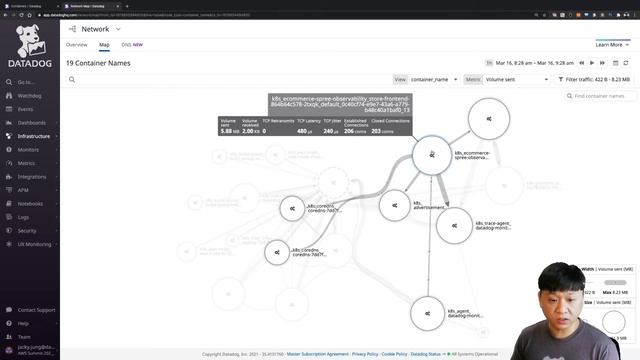This screenshot has width=640, height=360.
Task: Select the k8s_advertisement node circle
Action: click(x=394, y=205)
